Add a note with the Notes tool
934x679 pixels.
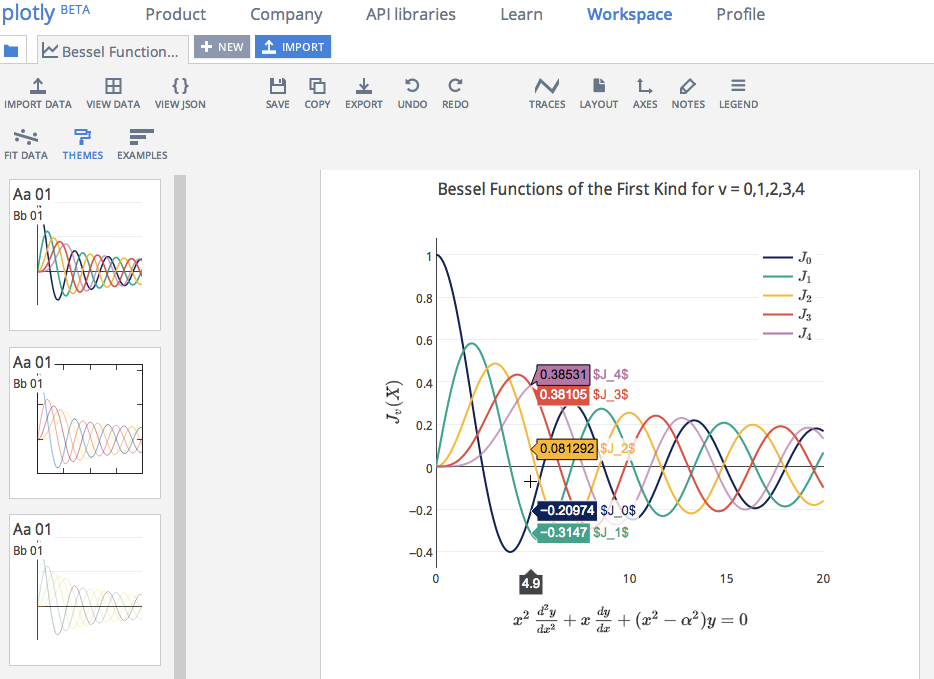click(x=688, y=93)
